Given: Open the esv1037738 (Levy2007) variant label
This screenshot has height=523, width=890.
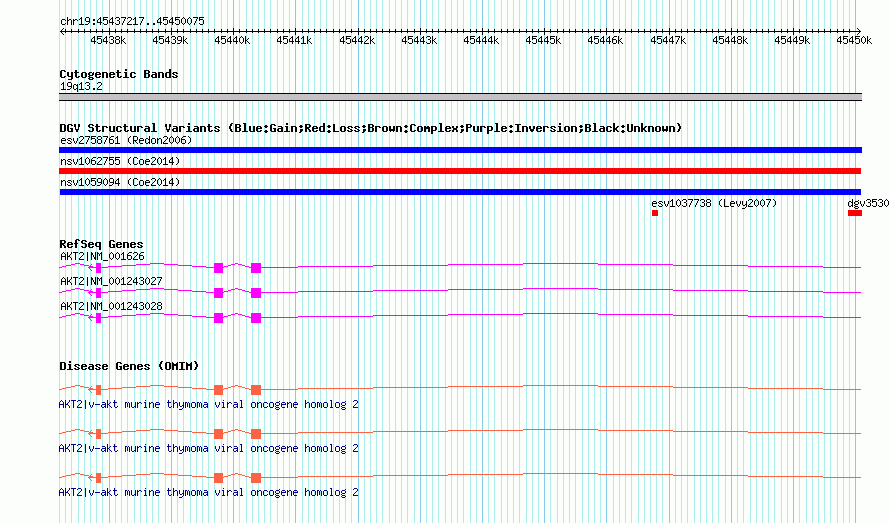Looking at the screenshot, I should (x=714, y=203).
